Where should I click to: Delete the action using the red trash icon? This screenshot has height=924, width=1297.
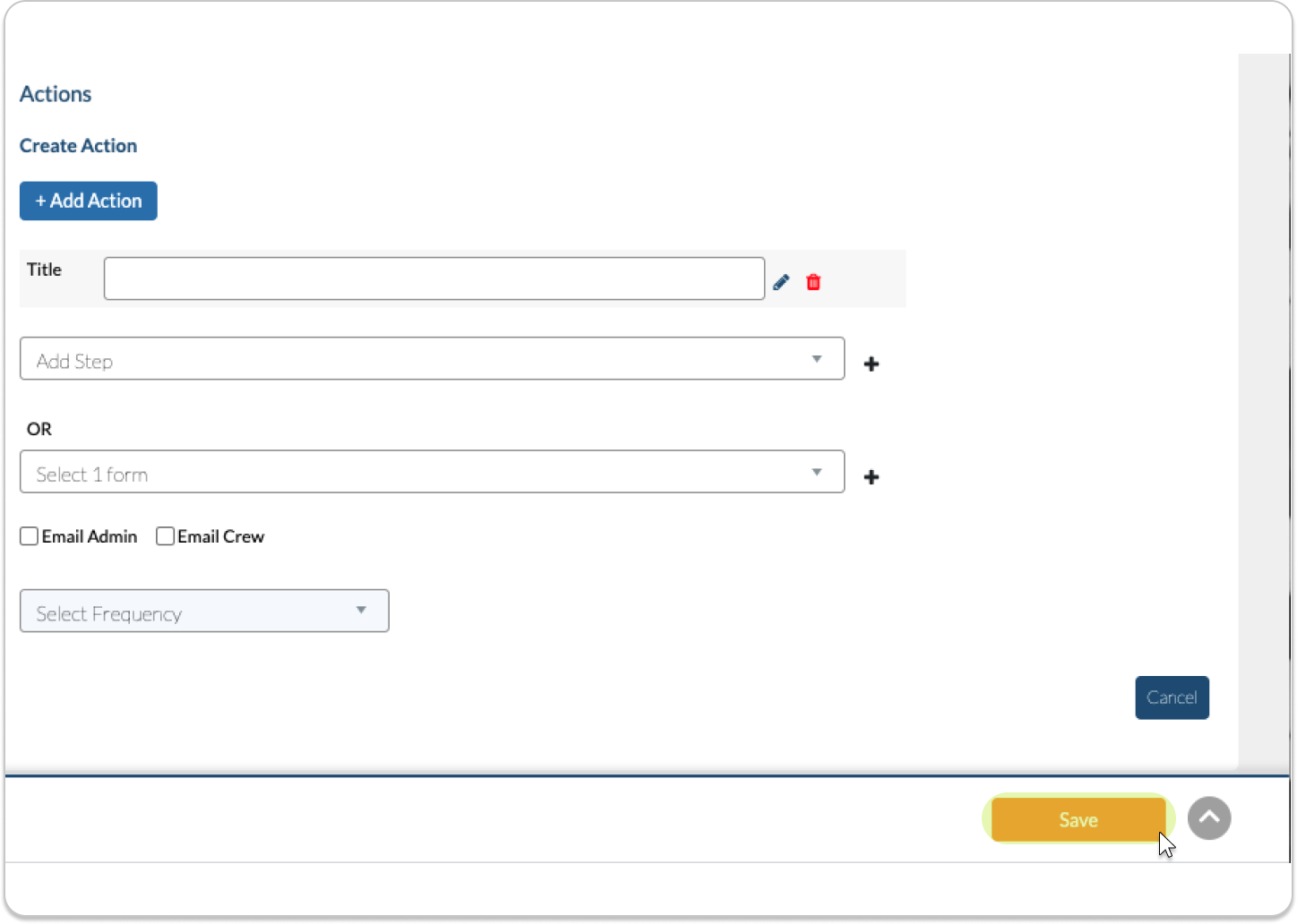(x=813, y=282)
